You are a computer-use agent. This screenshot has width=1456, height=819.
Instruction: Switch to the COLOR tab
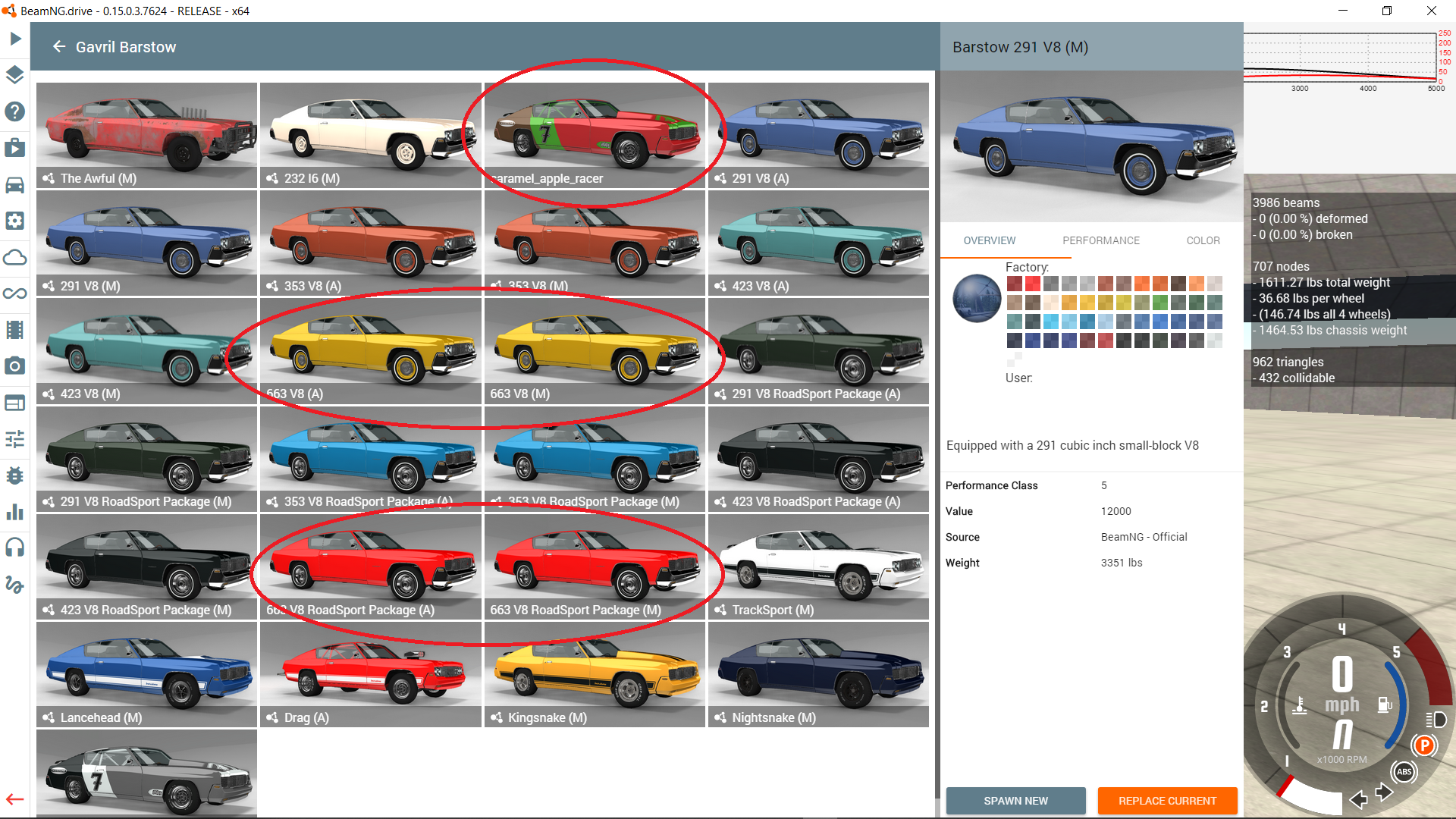[x=1203, y=240]
